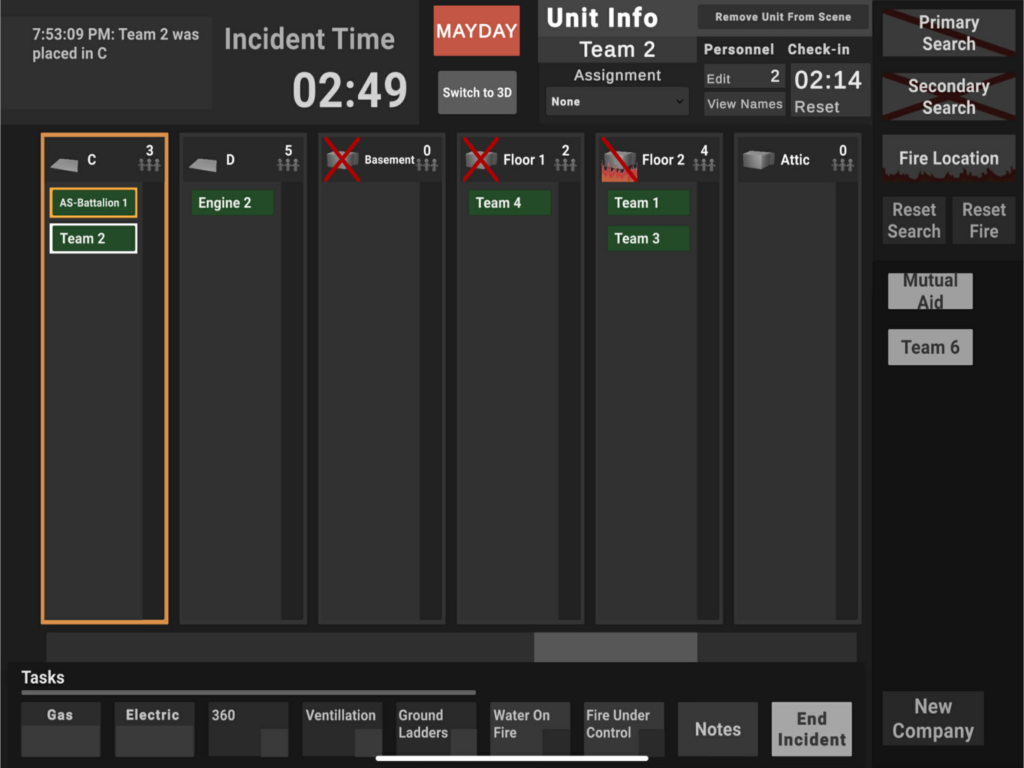Click the Attic floor icon
1024x768 pixels.
(758, 160)
